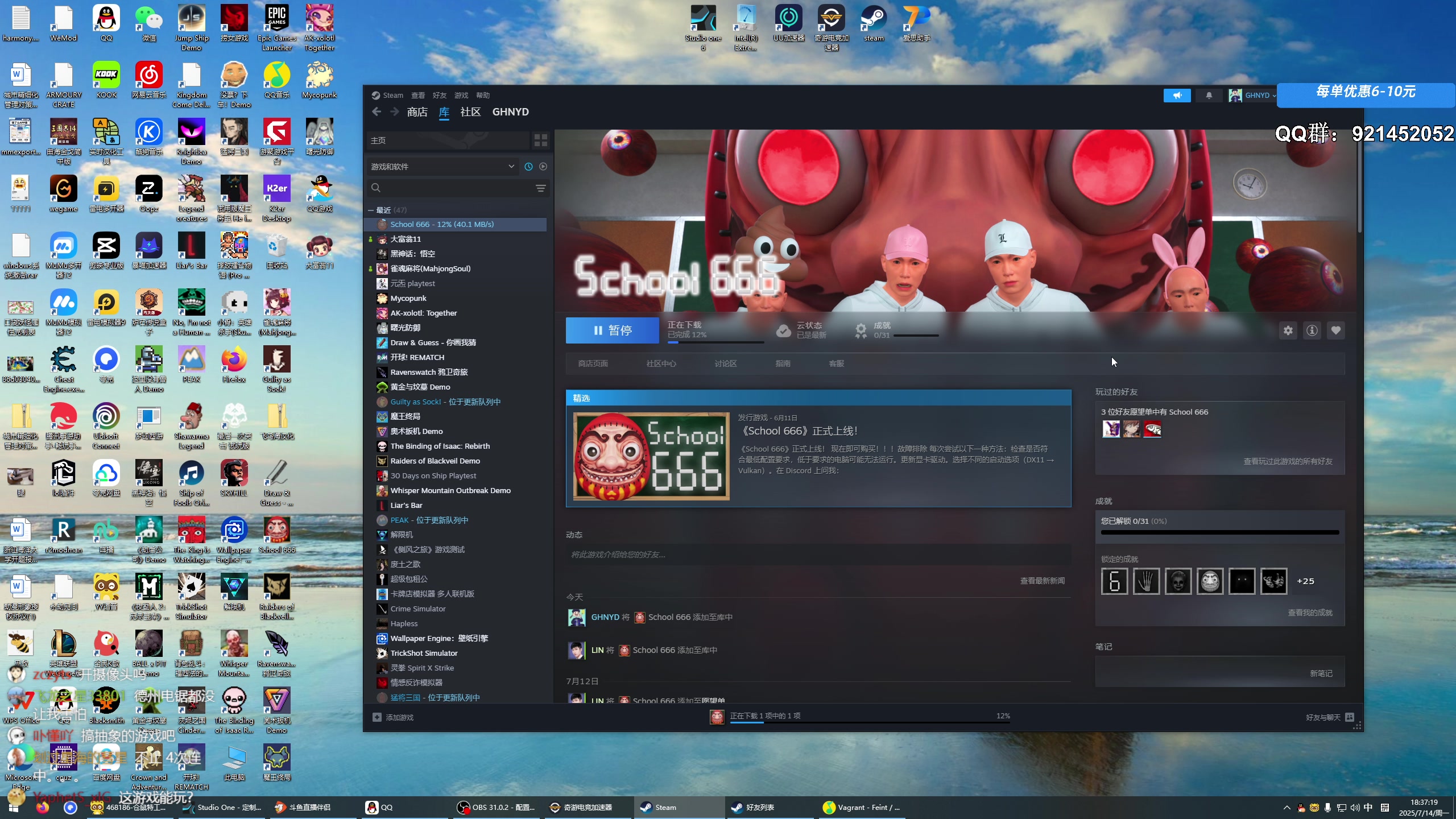Viewport: 1456px width, 819px height.
Task: Open the Steam notifications bell
Action: tap(1209, 96)
